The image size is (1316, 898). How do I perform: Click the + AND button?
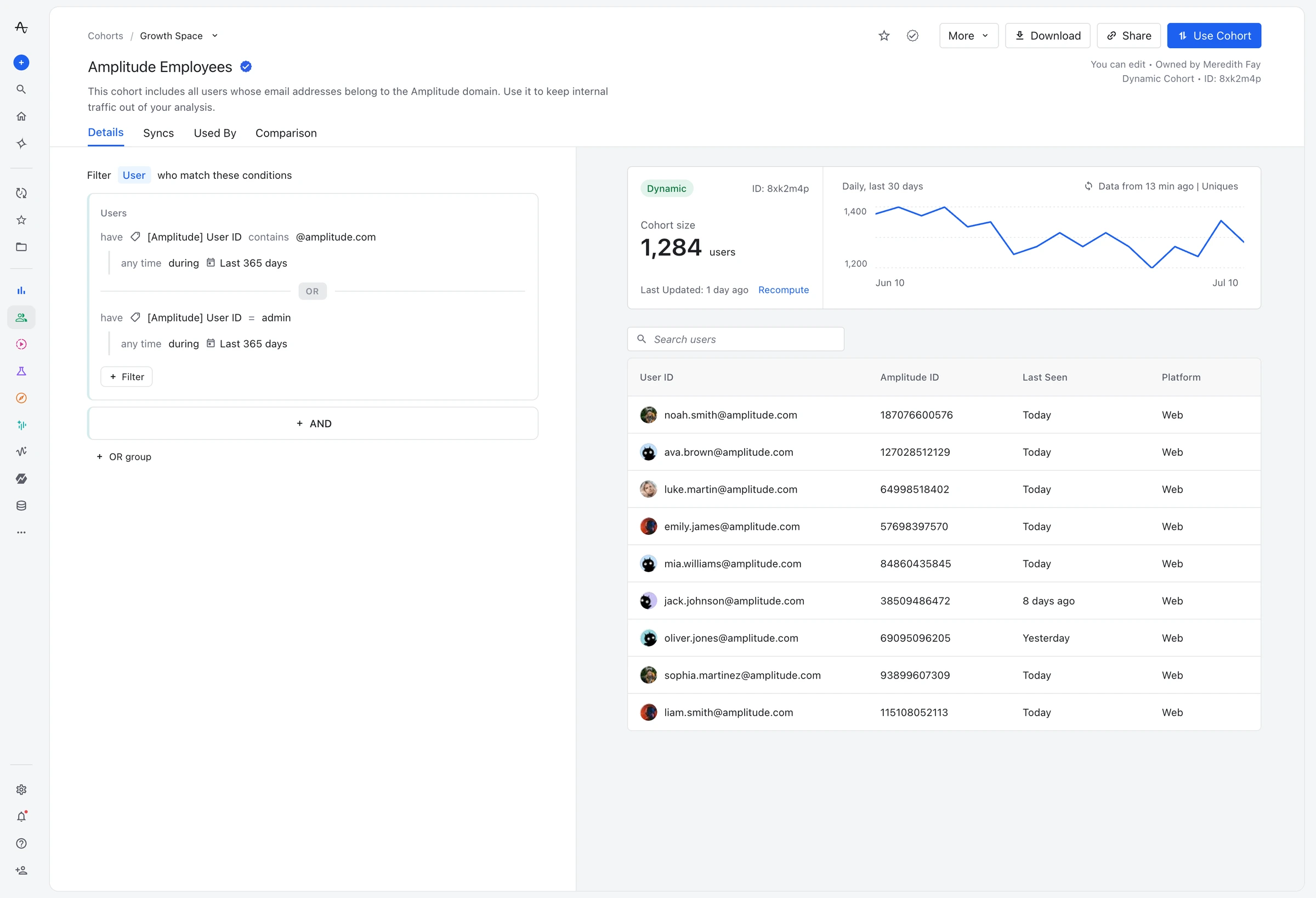313,423
